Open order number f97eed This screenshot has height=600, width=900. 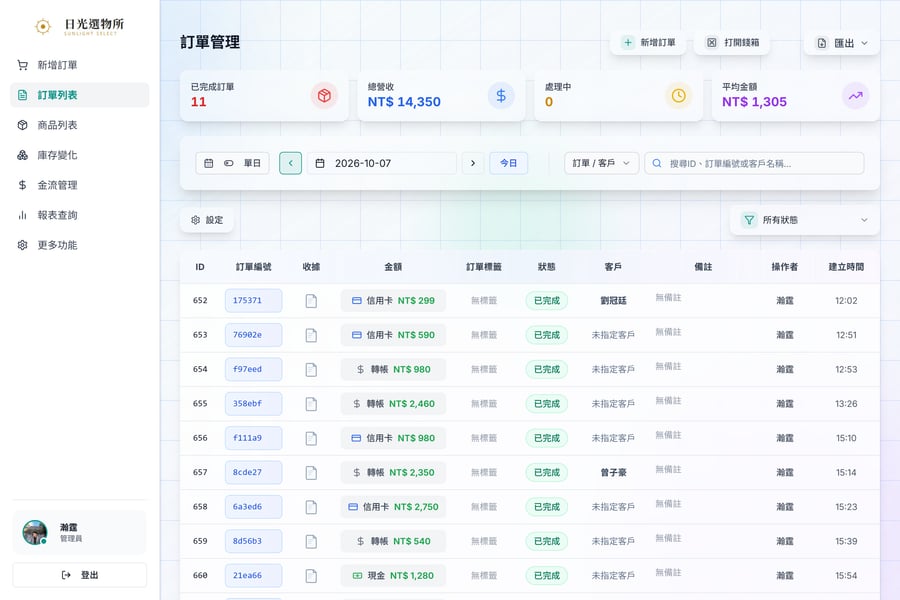254,369
